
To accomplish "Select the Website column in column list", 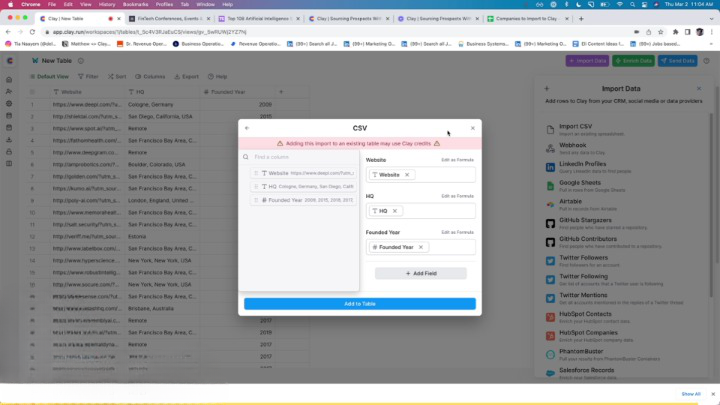I will coord(304,173).
